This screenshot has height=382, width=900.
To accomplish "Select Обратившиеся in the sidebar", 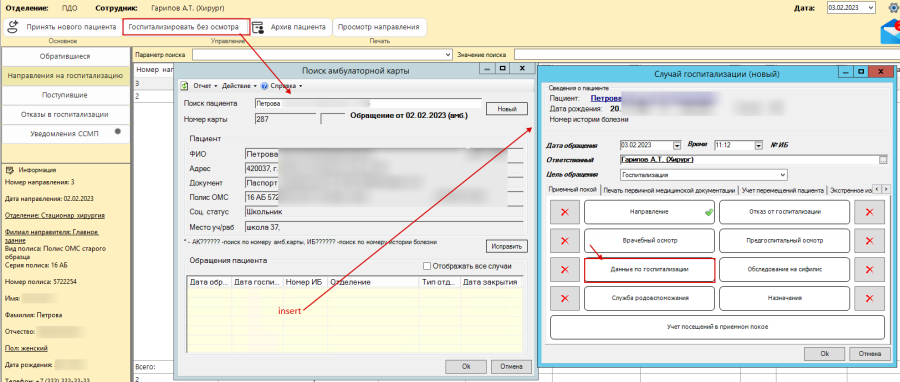I will click(65, 56).
